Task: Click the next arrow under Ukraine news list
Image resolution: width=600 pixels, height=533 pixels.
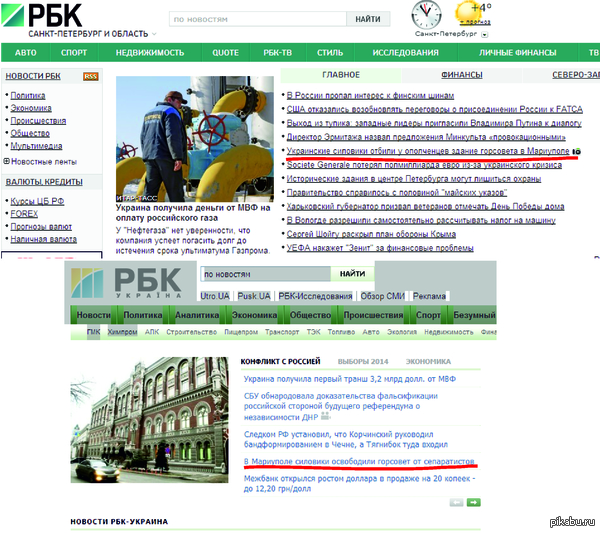Action: 473,502
